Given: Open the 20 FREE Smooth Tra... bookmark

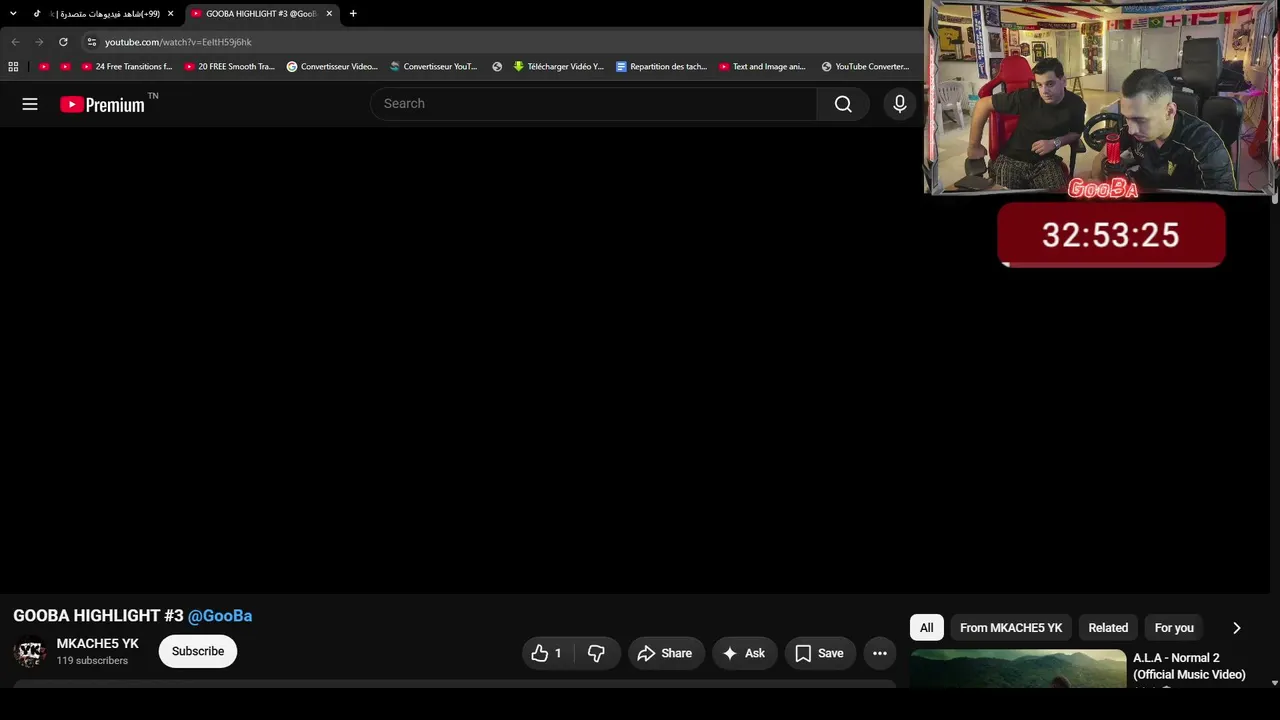Looking at the screenshot, I should 230,67.
